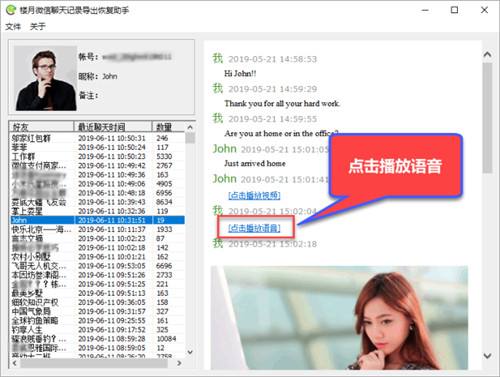
Task: Click the time cell 2019-06-11 10:49:36
Action: click(x=112, y=175)
